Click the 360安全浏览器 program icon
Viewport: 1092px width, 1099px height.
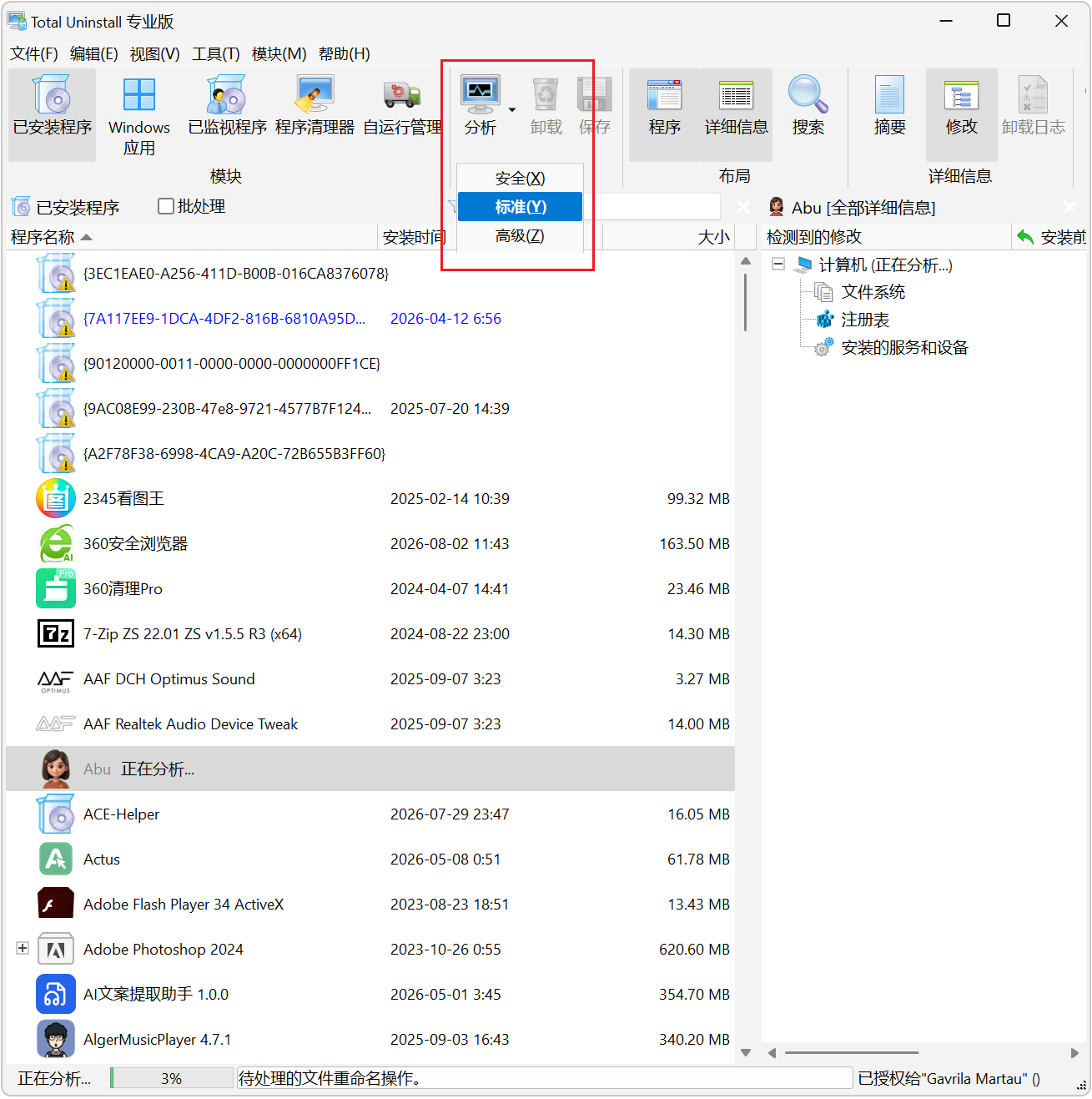(x=56, y=543)
